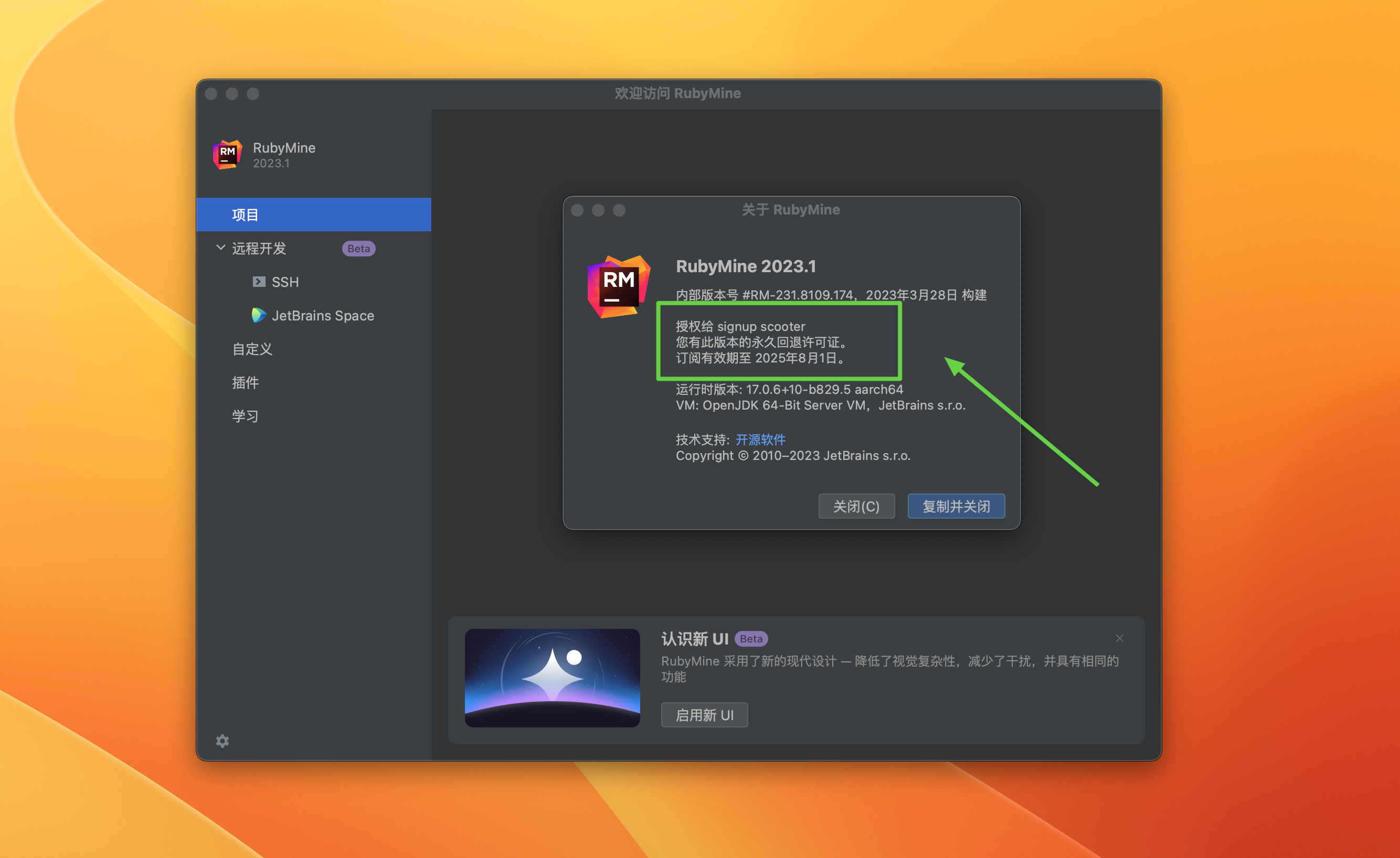The height and width of the screenshot is (858, 1400).
Task: Open the 学习 section
Action: click(246, 416)
